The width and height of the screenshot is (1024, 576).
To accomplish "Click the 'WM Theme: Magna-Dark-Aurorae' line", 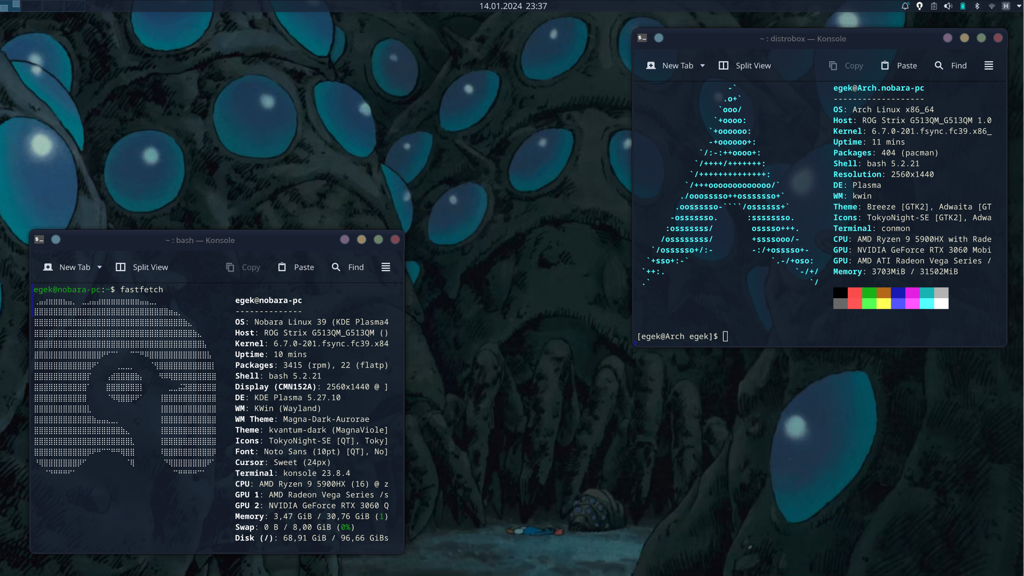I will [x=302, y=419].
